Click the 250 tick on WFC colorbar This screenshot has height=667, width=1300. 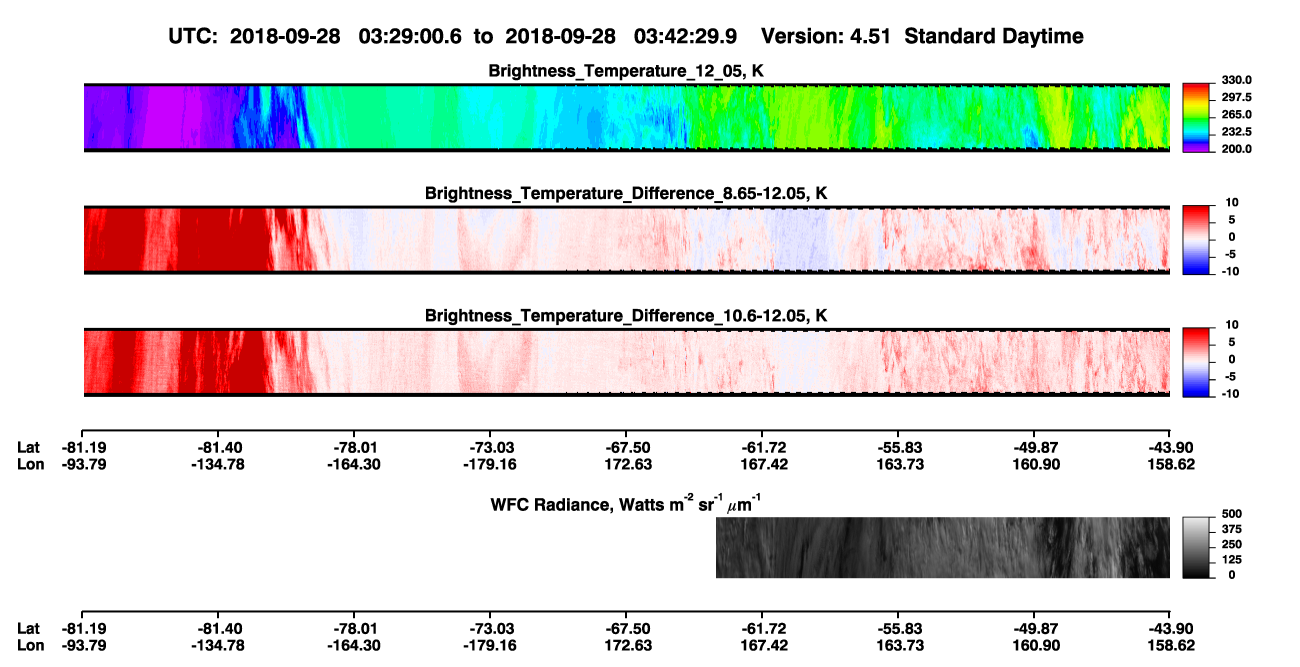[x=1232, y=544]
